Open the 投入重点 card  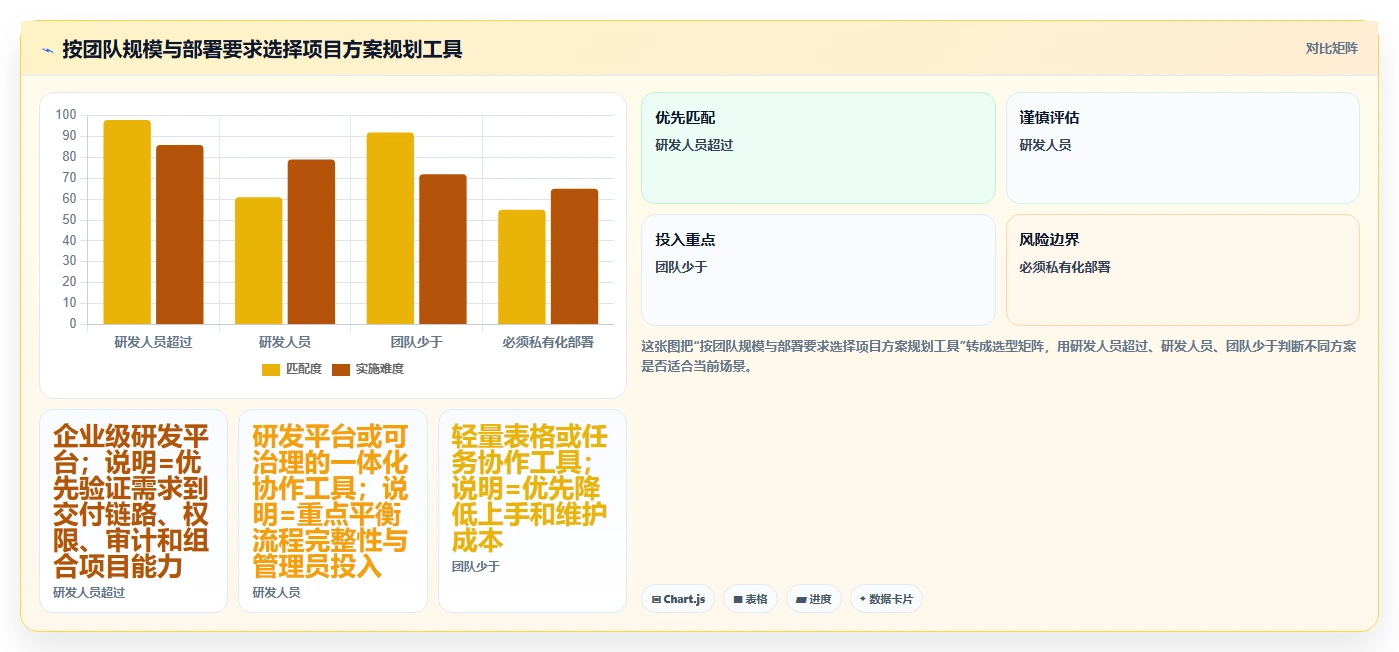[818, 270]
